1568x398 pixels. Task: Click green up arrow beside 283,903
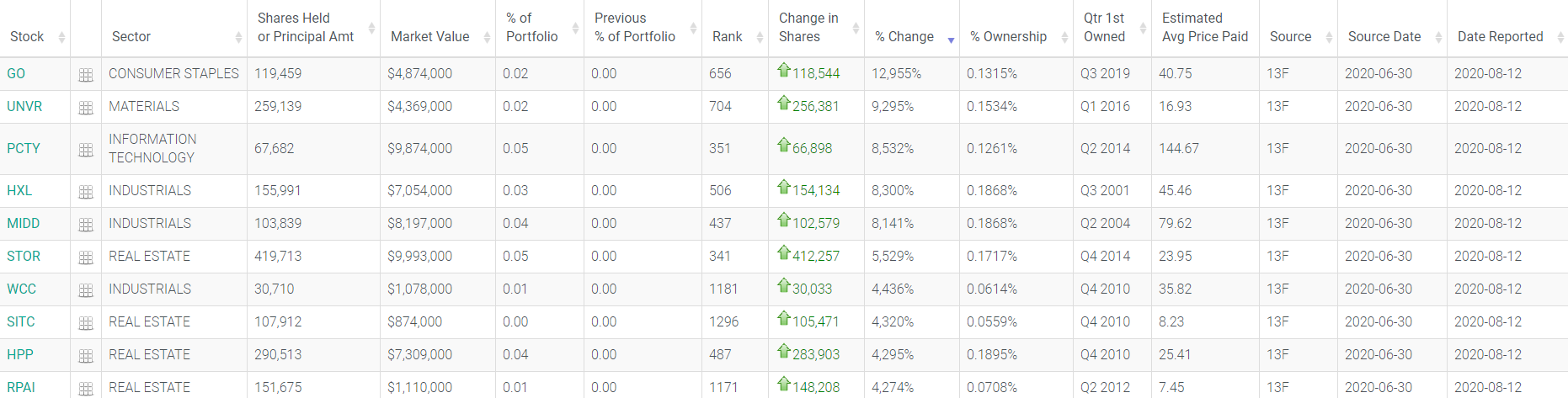click(x=784, y=351)
